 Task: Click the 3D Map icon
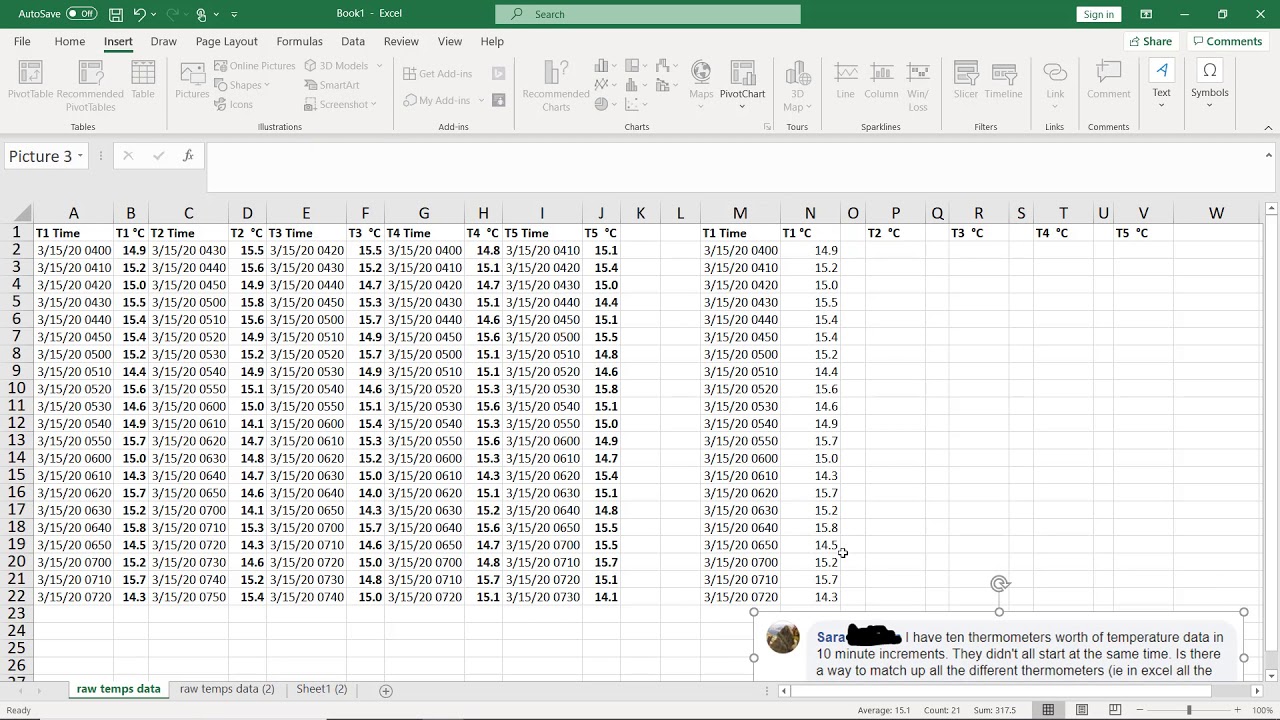click(797, 85)
